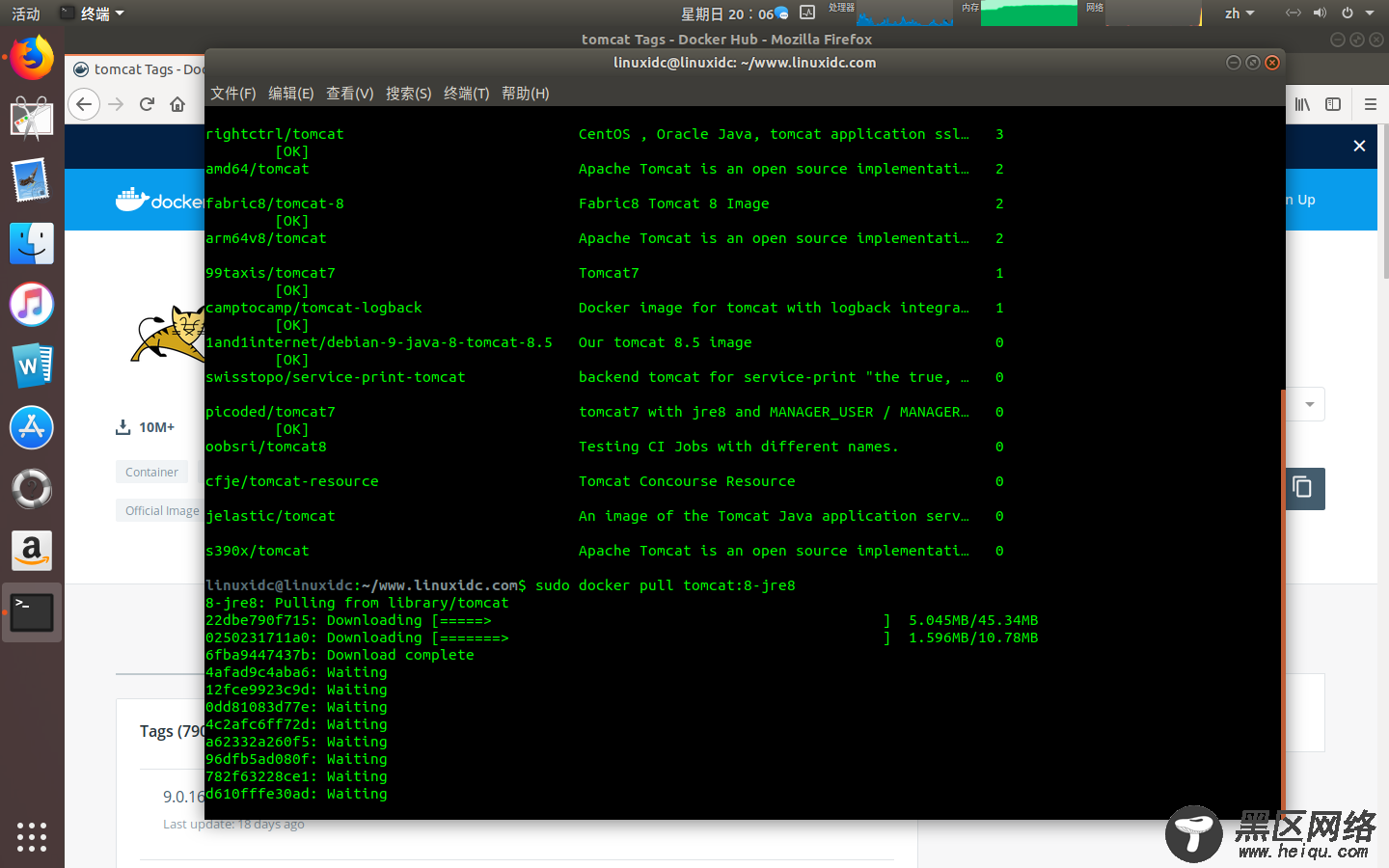Open the system status dropdown arrow

1370,14
